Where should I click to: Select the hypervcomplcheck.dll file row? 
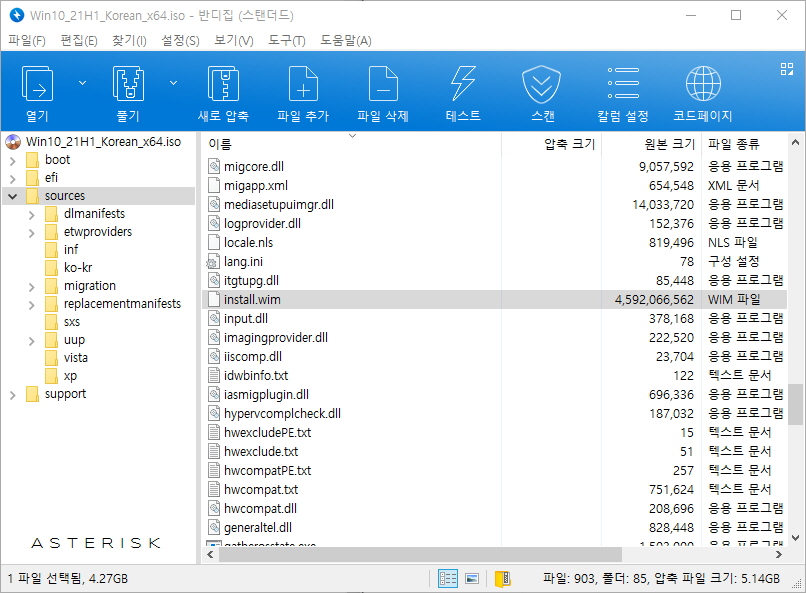click(x=494, y=414)
